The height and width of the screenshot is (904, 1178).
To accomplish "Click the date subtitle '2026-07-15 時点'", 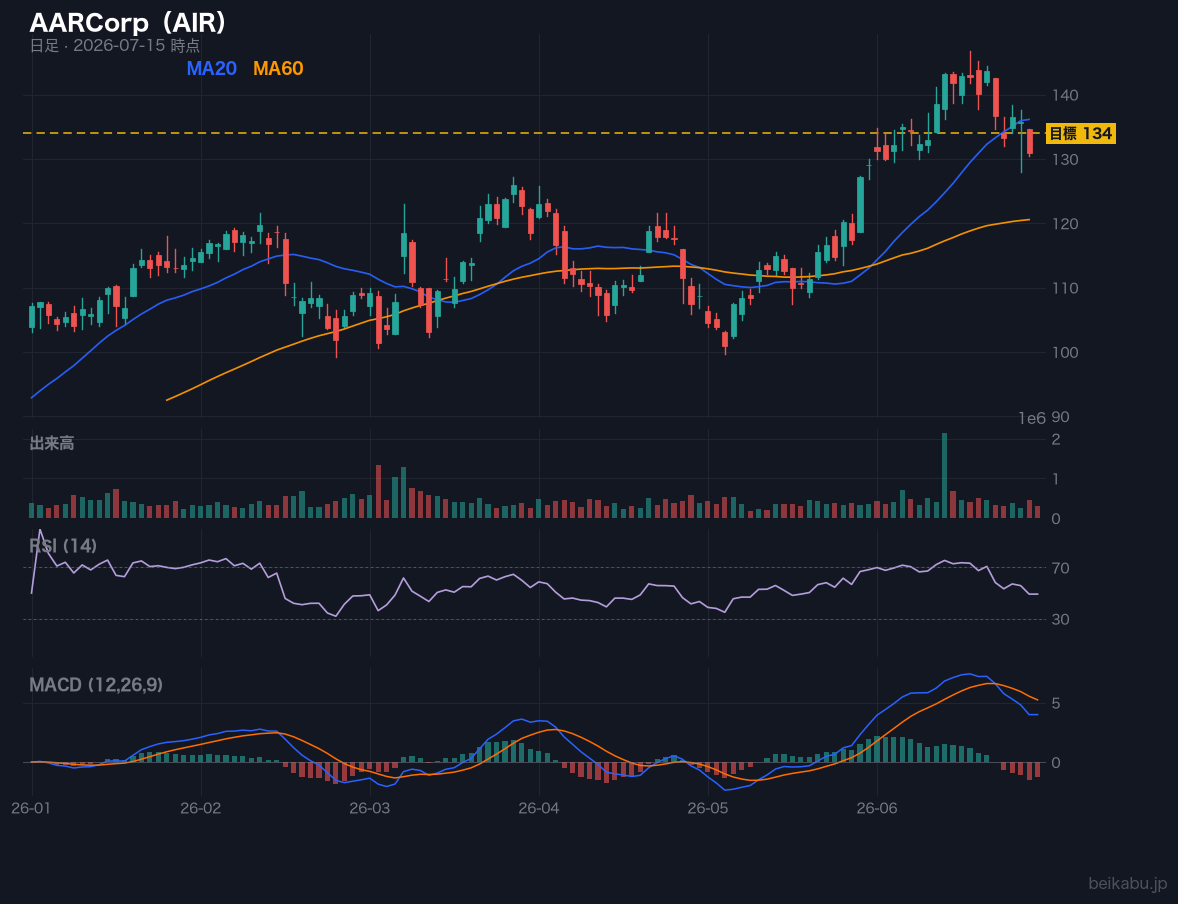I will [x=137, y=45].
